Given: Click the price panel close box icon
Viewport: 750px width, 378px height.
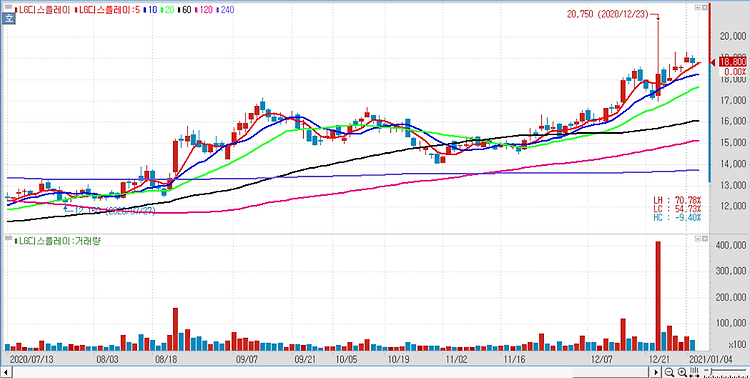Looking at the screenshot, I should pyautogui.click(x=704, y=8).
